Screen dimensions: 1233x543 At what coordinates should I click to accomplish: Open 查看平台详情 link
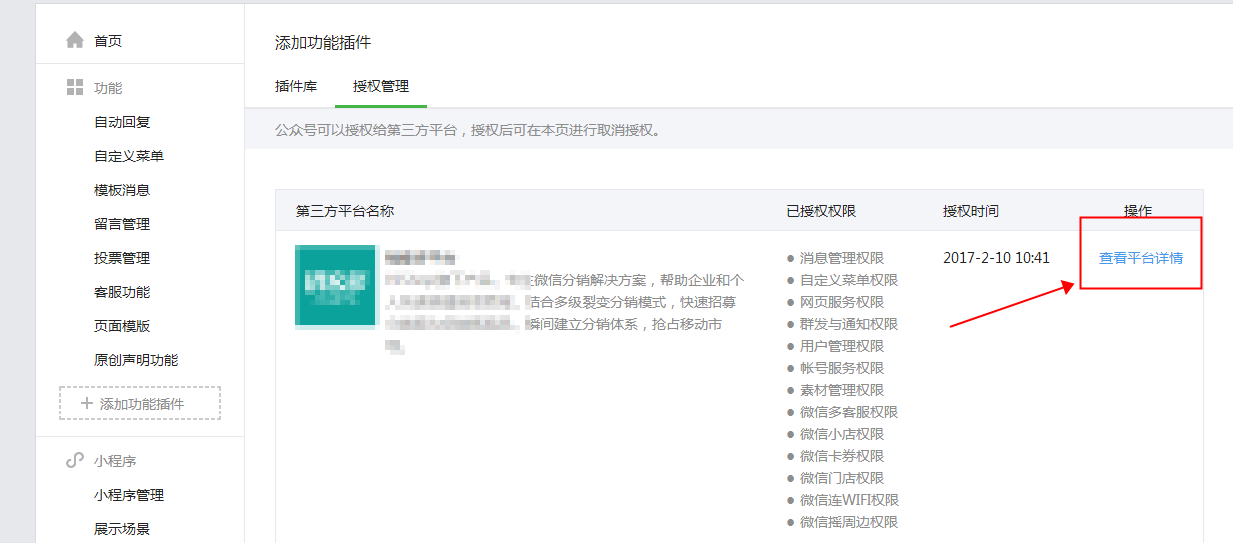pyautogui.click(x=1140, y=258)
